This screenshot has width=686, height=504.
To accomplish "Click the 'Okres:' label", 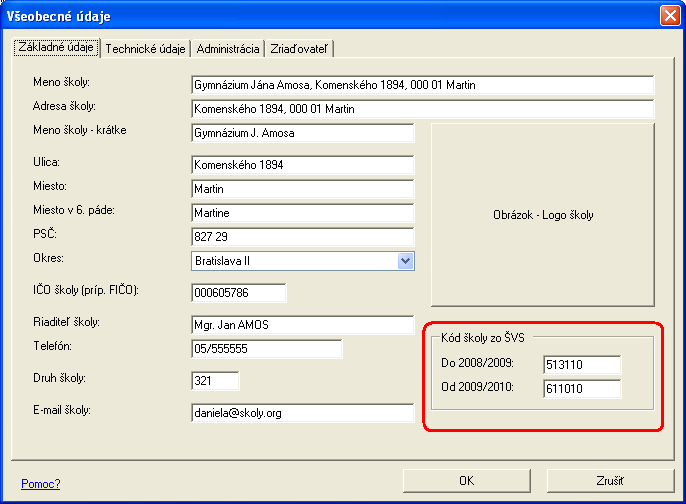I will [x=49, y=258].
